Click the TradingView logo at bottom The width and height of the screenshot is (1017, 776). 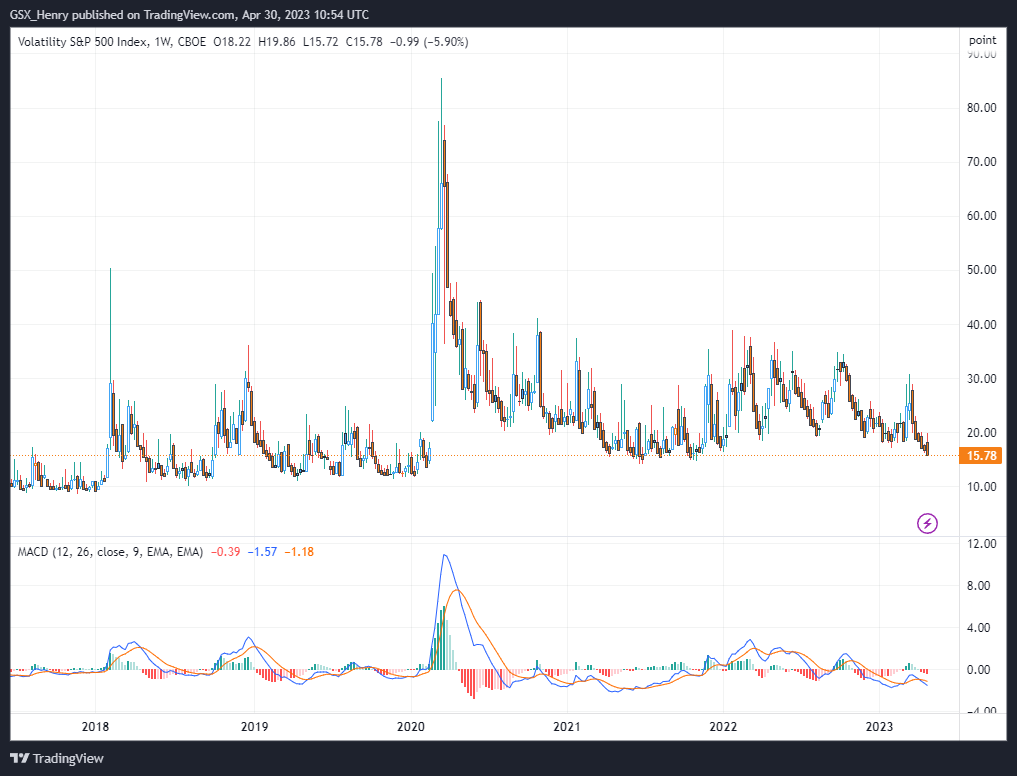coord(57,758)
